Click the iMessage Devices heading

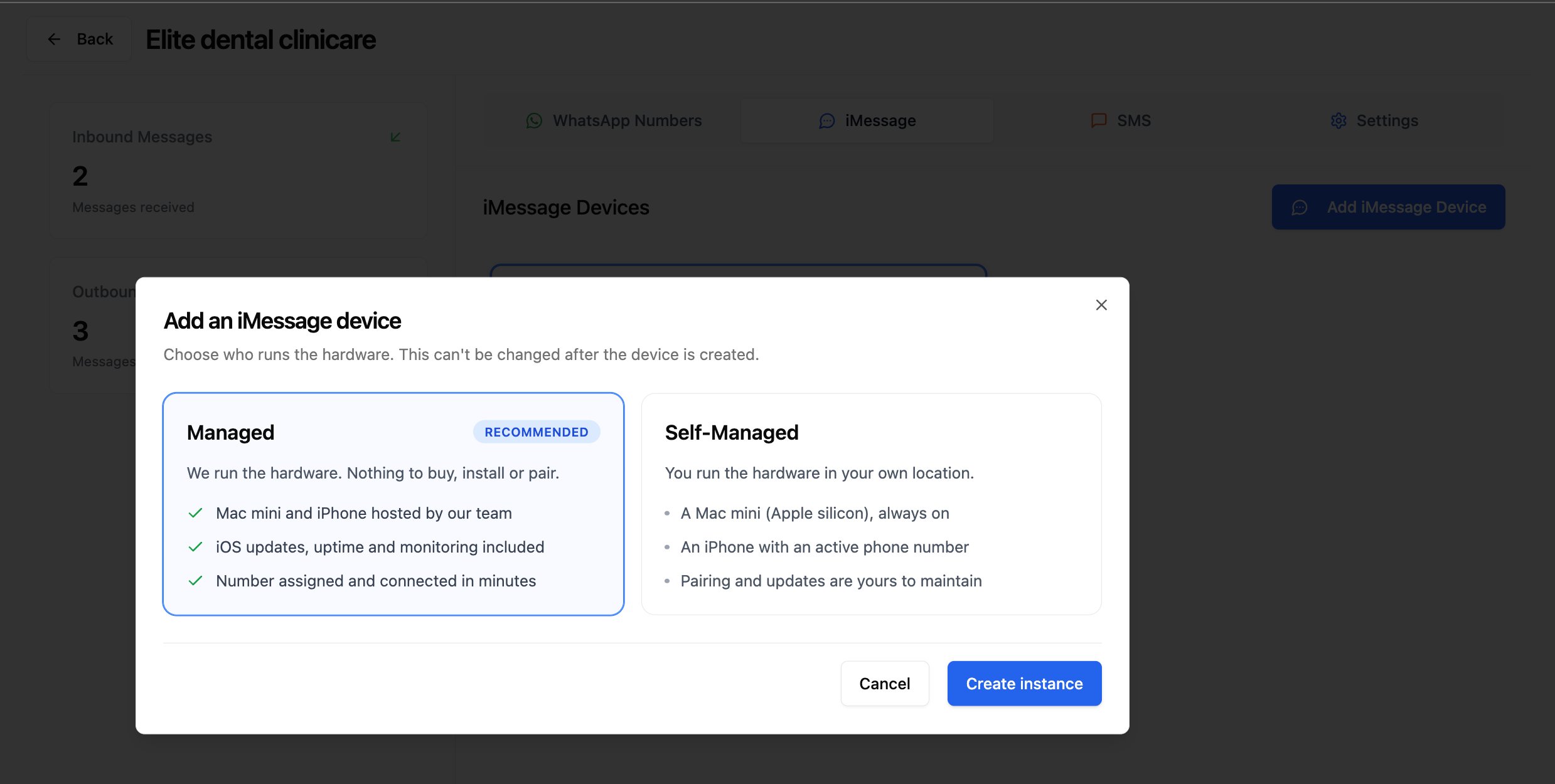click(566, 208)
